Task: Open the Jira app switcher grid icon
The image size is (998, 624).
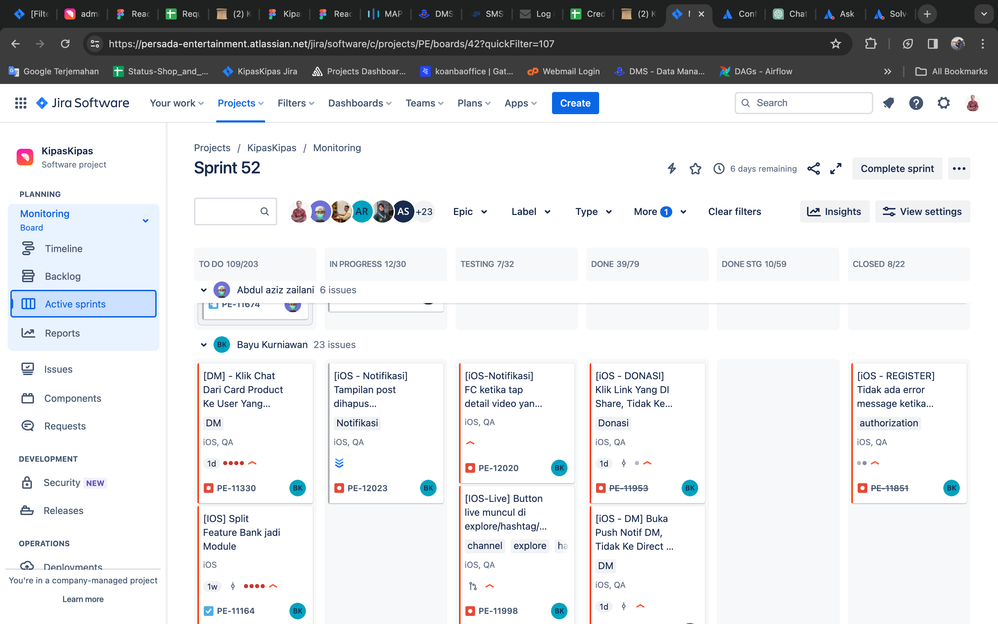Action: 20,103
